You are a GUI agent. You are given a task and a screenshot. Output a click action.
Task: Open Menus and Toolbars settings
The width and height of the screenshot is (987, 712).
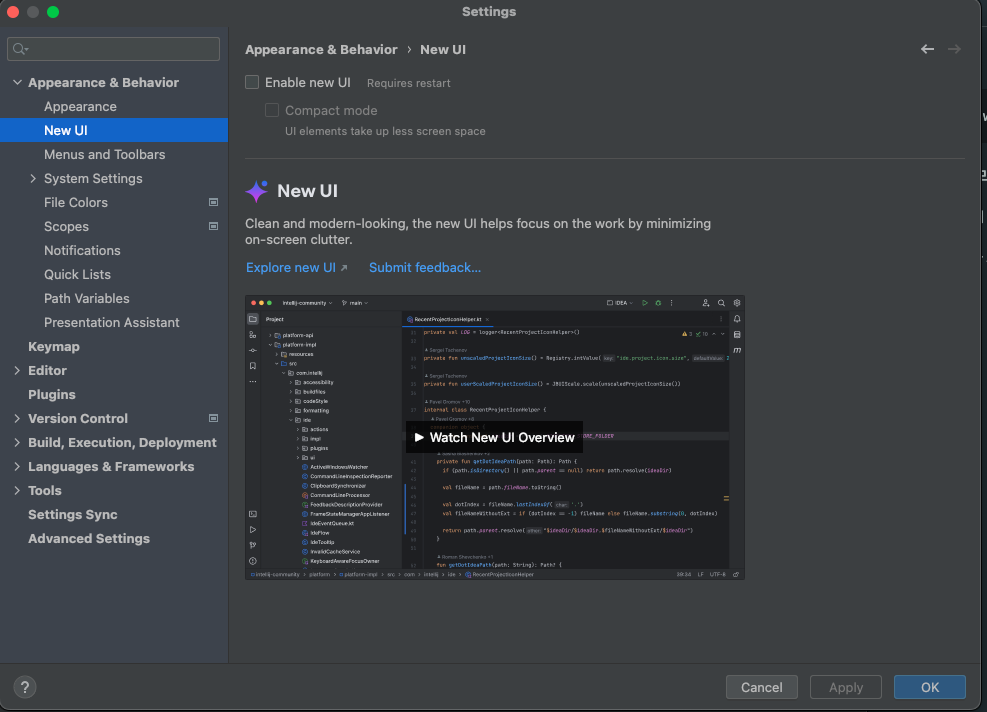click(104, 154)
